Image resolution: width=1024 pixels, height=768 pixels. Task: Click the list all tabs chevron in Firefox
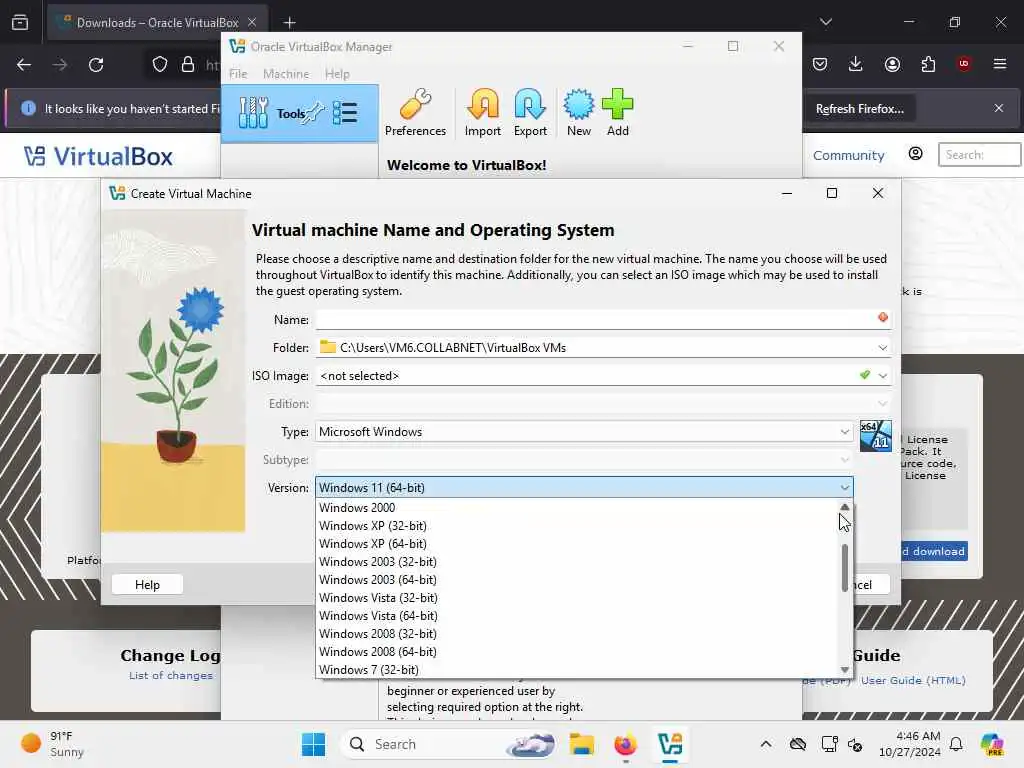coord(826,22)
